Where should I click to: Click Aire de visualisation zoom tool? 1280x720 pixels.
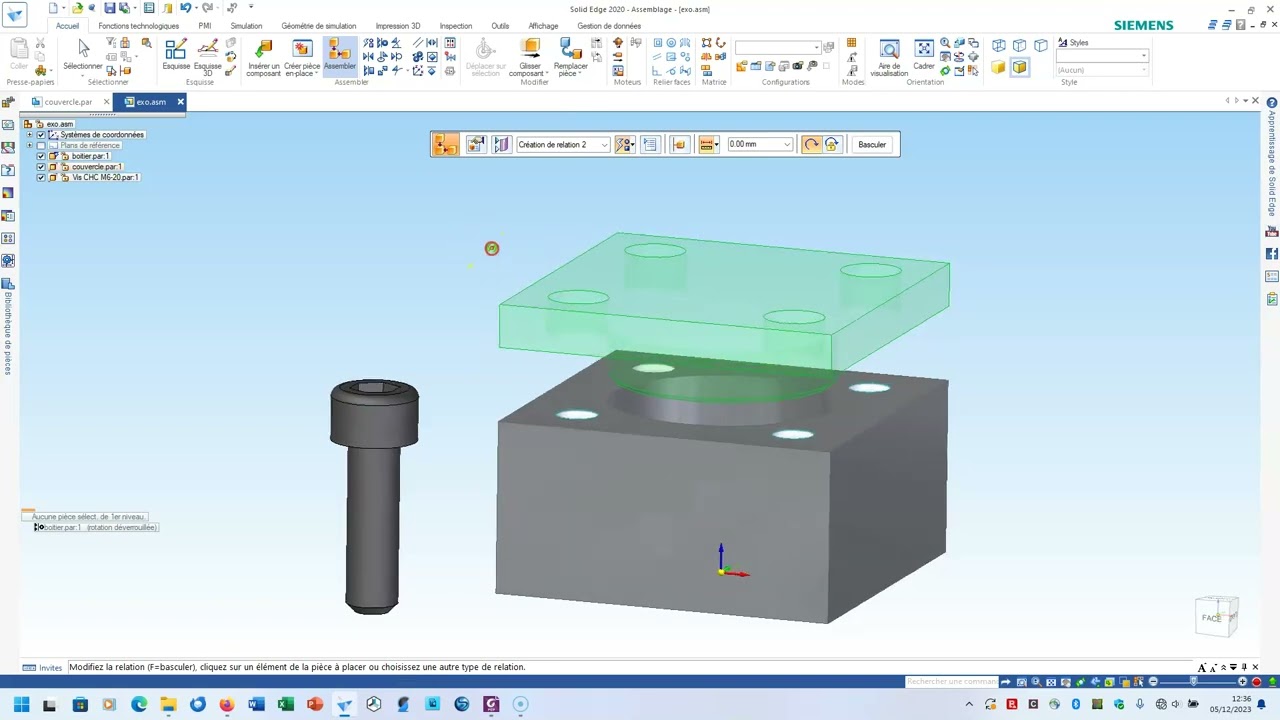pyautogui.click(x=889, y=58)
